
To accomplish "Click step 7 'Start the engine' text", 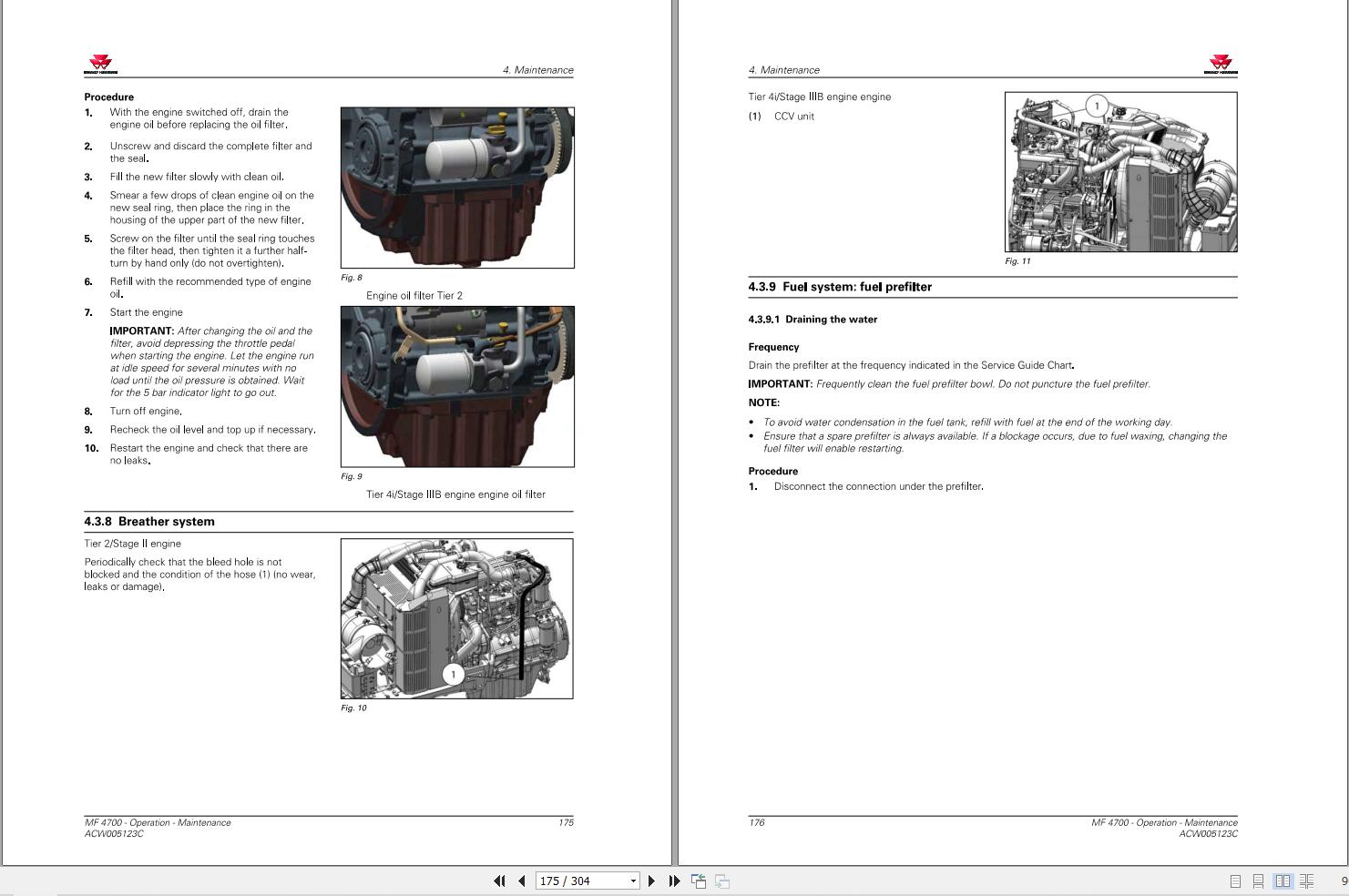I will [146, 312].
